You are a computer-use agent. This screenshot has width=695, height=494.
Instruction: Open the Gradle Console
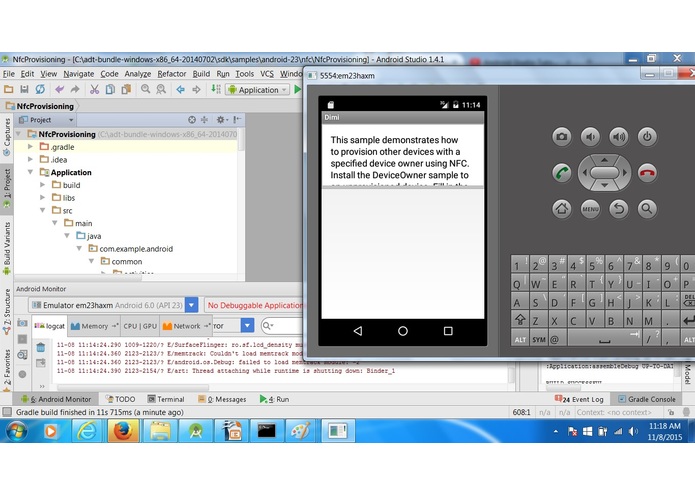click(647, 399)
